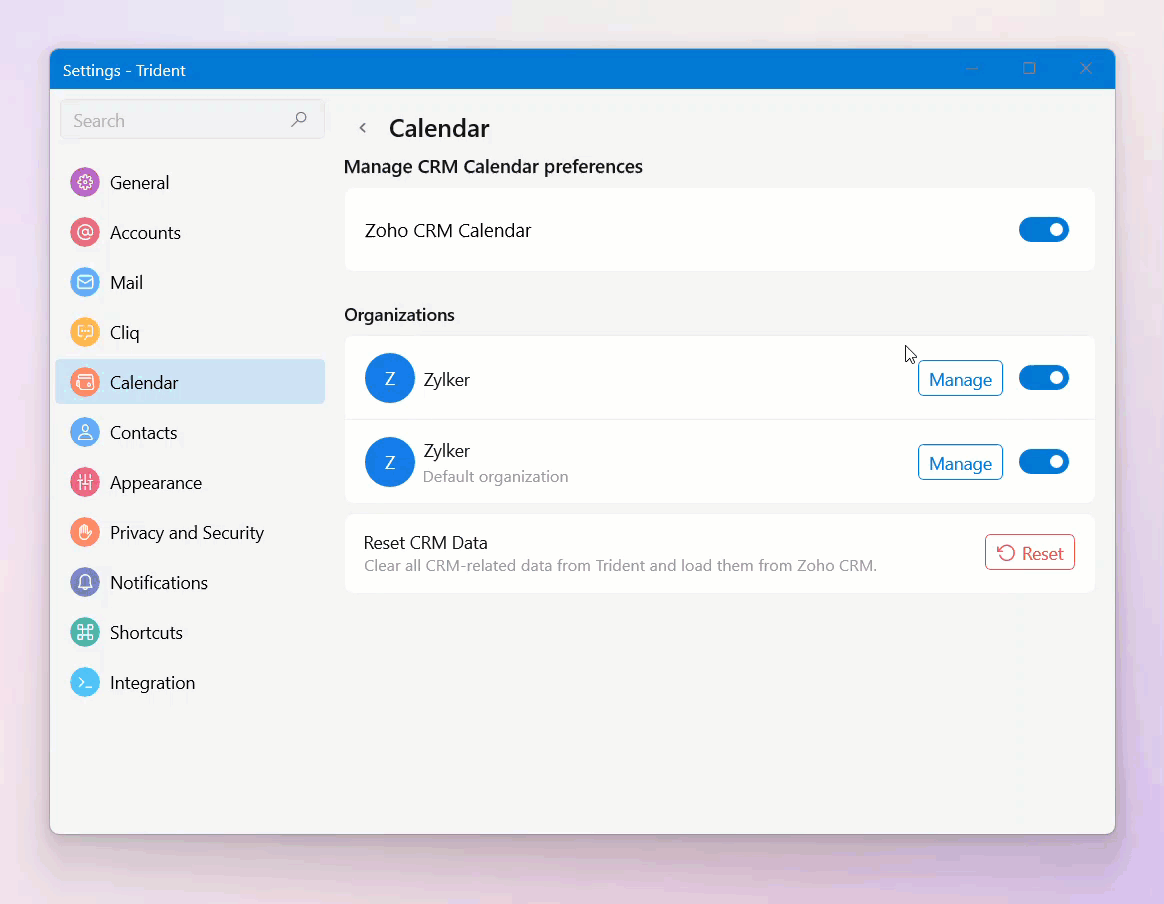Click the Accounts at-sign icon
The height and width of the screenshot is (904, 1164).
click(x=85, y=232)
